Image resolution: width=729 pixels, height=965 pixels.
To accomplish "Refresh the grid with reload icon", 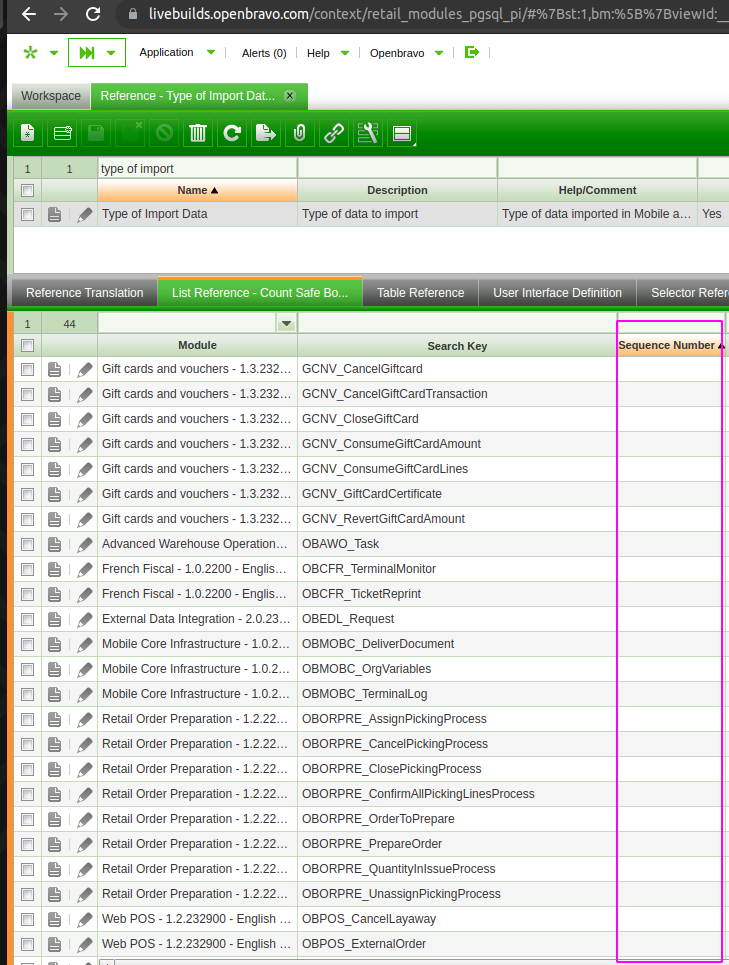I will pos(232,132).
